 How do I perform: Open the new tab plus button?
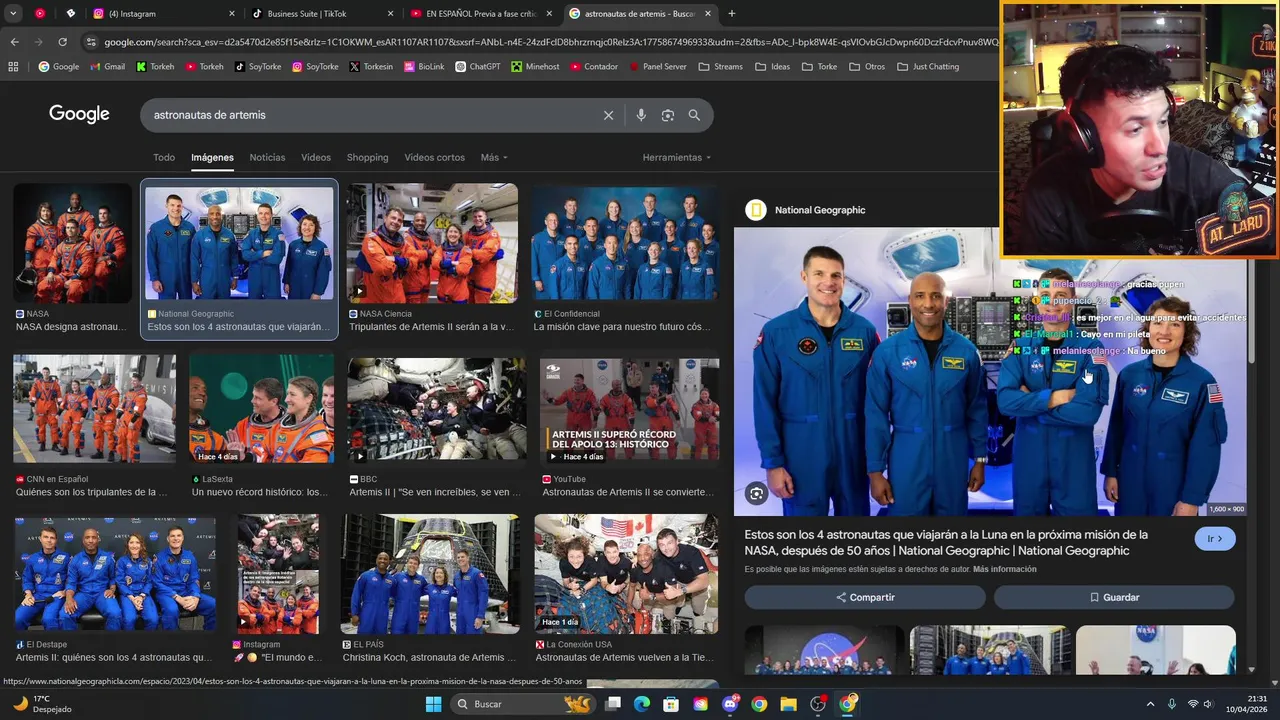click(x=731, y=14)
